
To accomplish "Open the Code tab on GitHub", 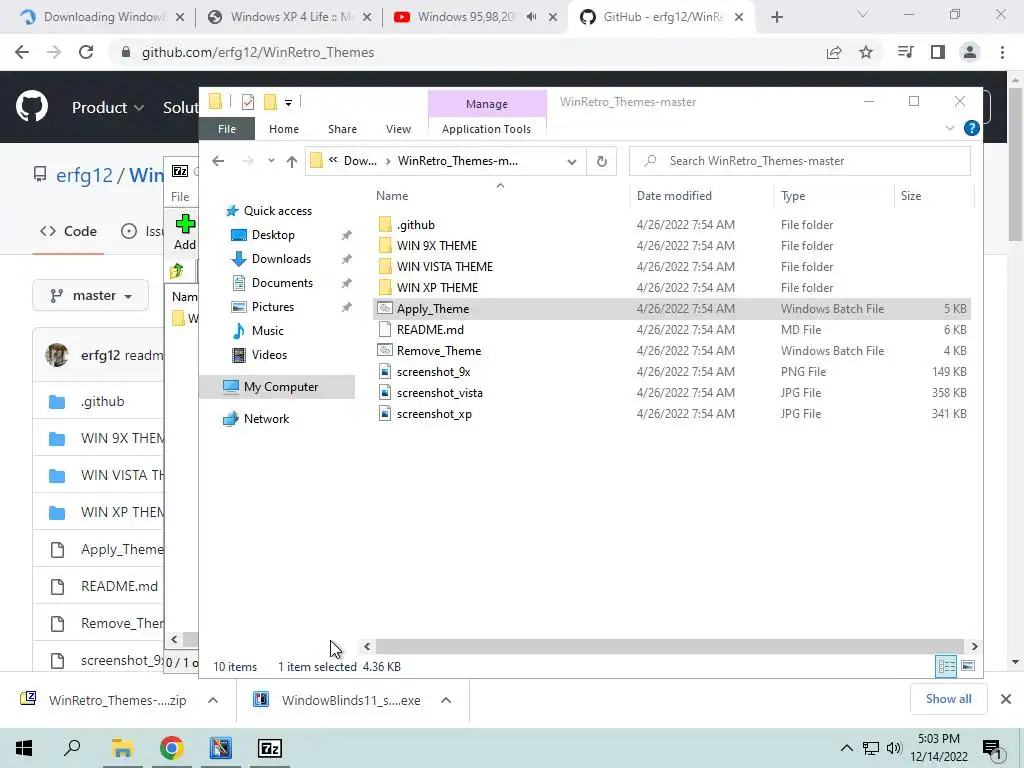I will click(x=68, y=231).
